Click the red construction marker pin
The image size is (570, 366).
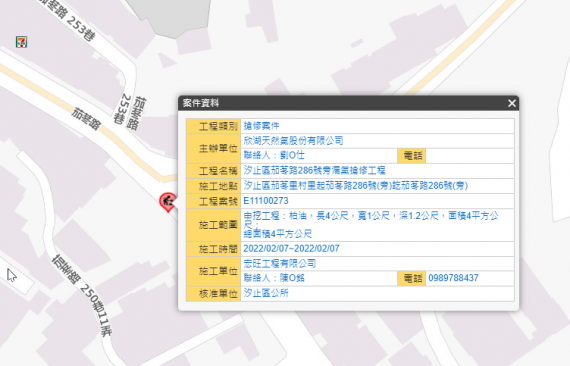168,202
